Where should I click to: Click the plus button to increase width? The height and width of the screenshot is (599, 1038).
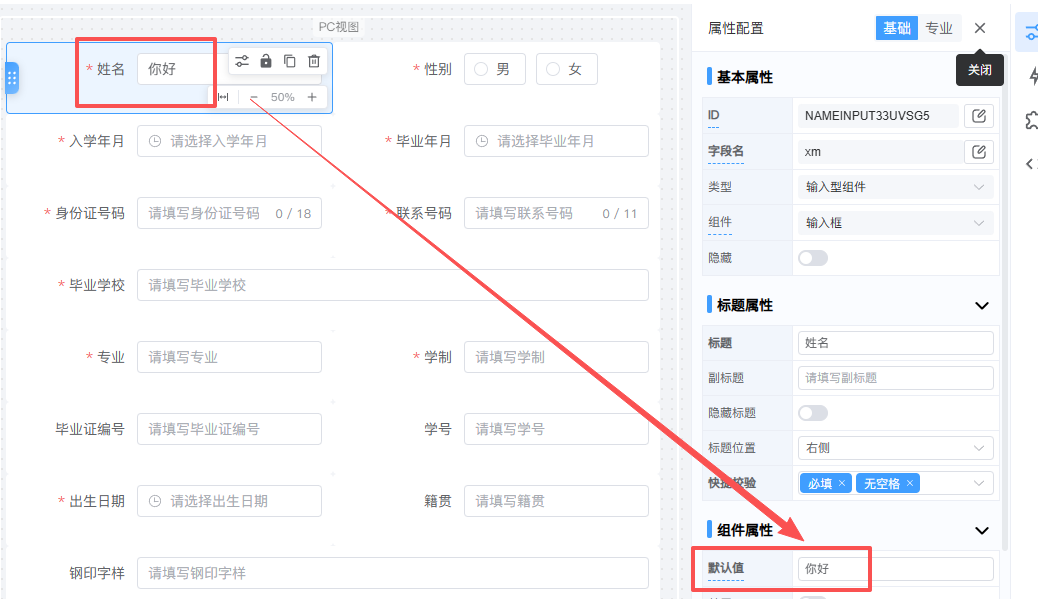click(312, 97)
